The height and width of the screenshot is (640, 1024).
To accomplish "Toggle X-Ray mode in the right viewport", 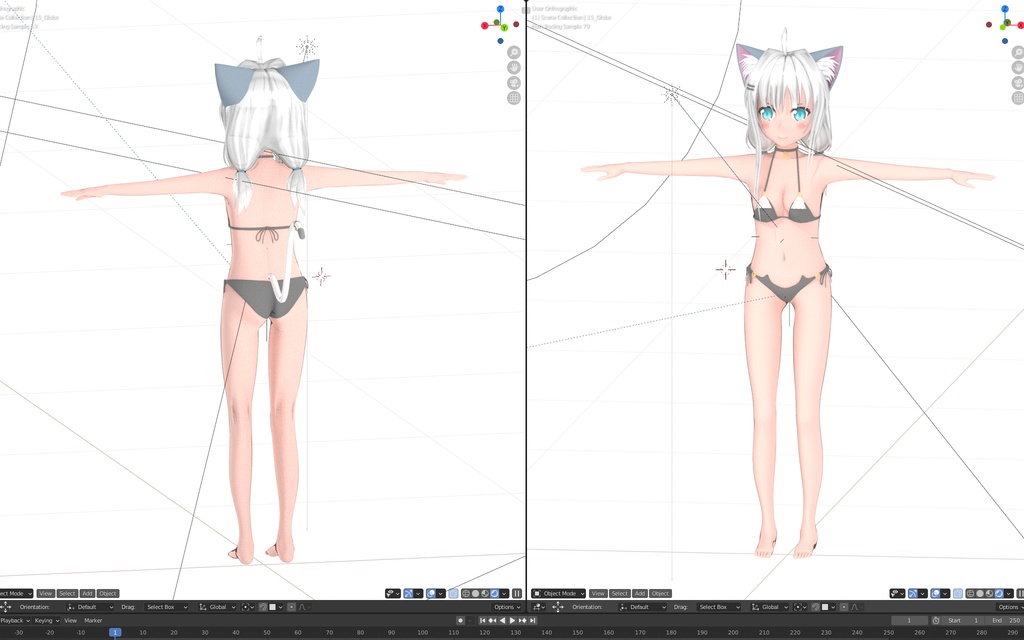I will pos(957,593).
